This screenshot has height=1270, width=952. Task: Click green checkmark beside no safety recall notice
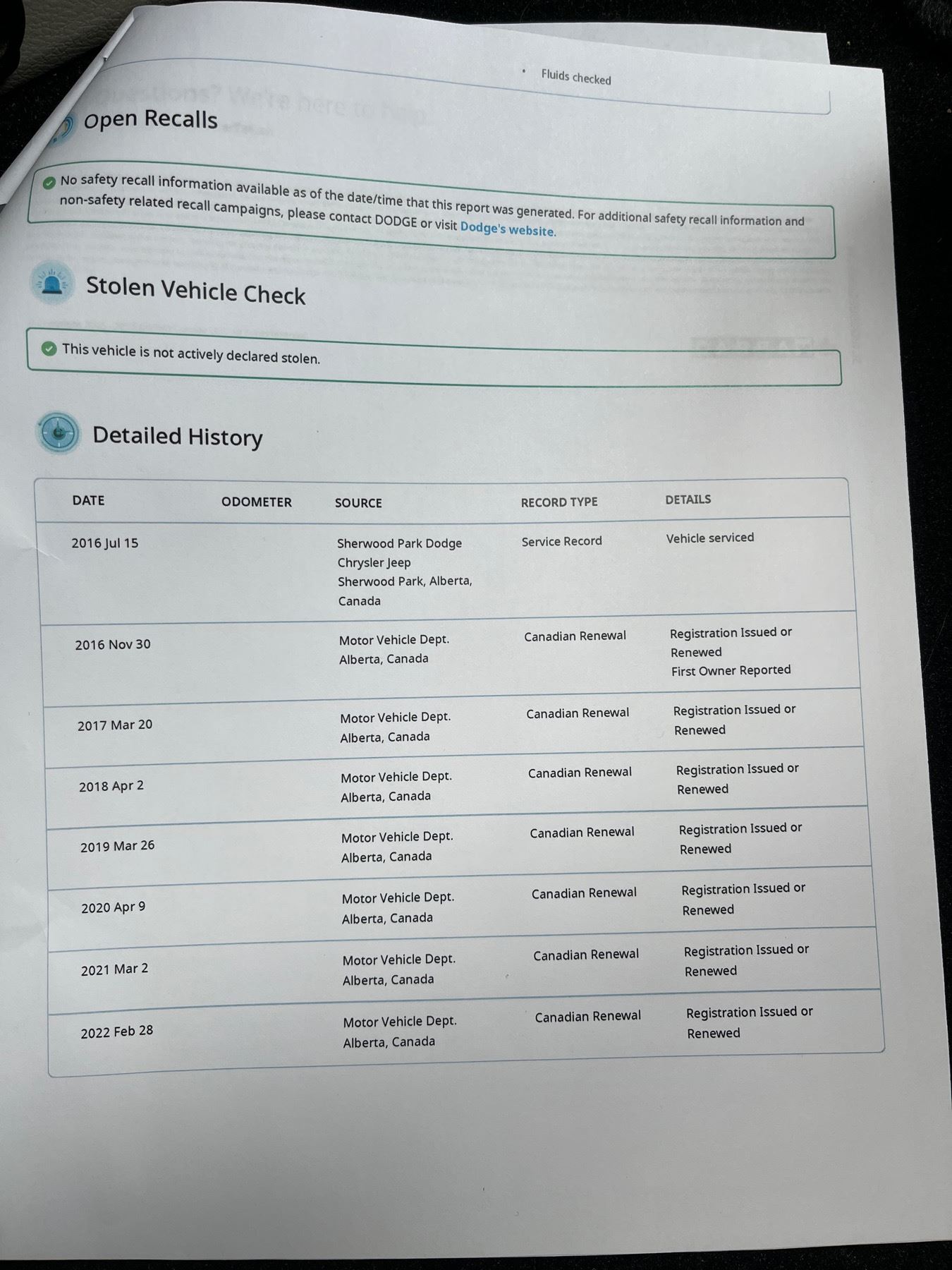click(49, 183)
